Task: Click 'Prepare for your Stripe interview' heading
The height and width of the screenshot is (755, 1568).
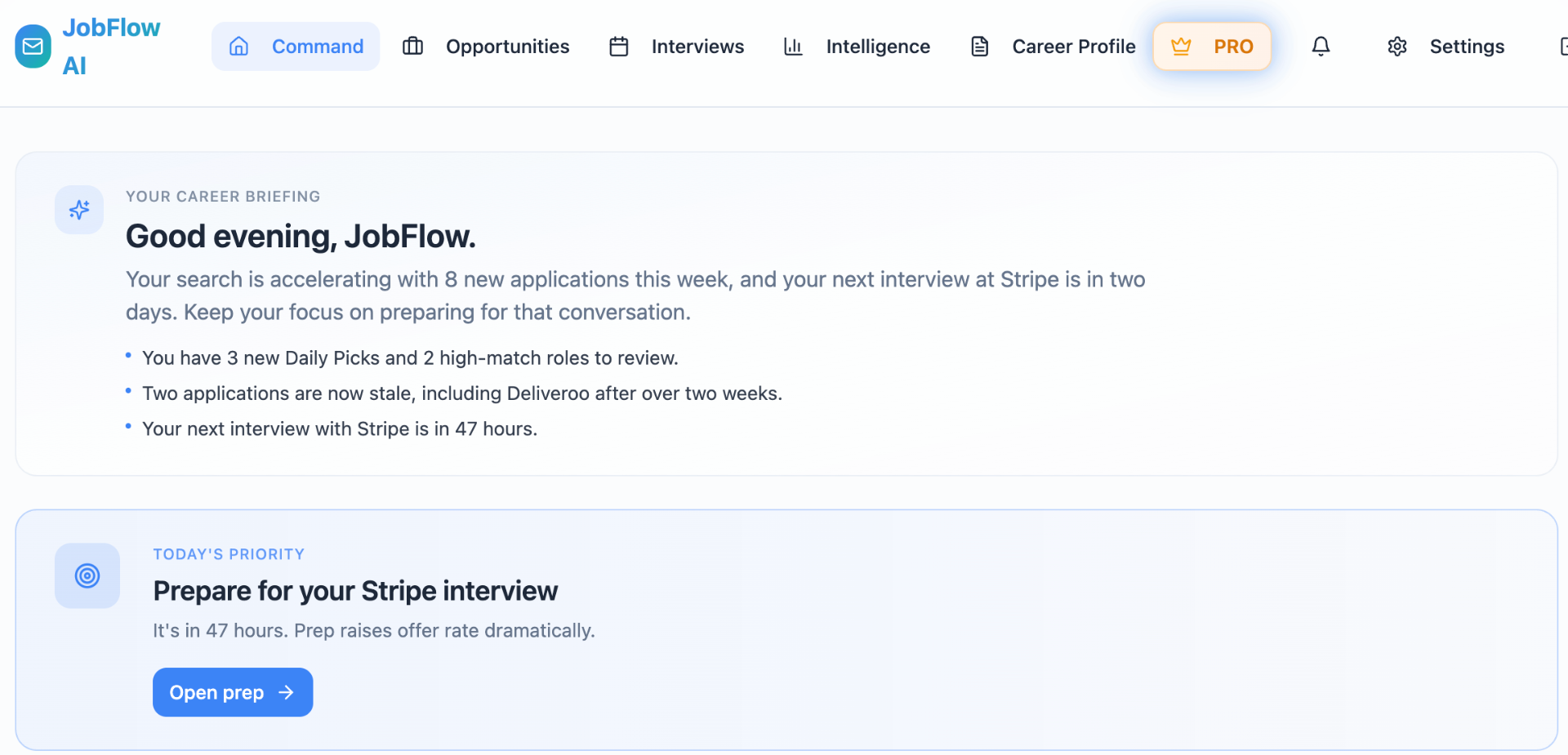Action: (355, 591)
